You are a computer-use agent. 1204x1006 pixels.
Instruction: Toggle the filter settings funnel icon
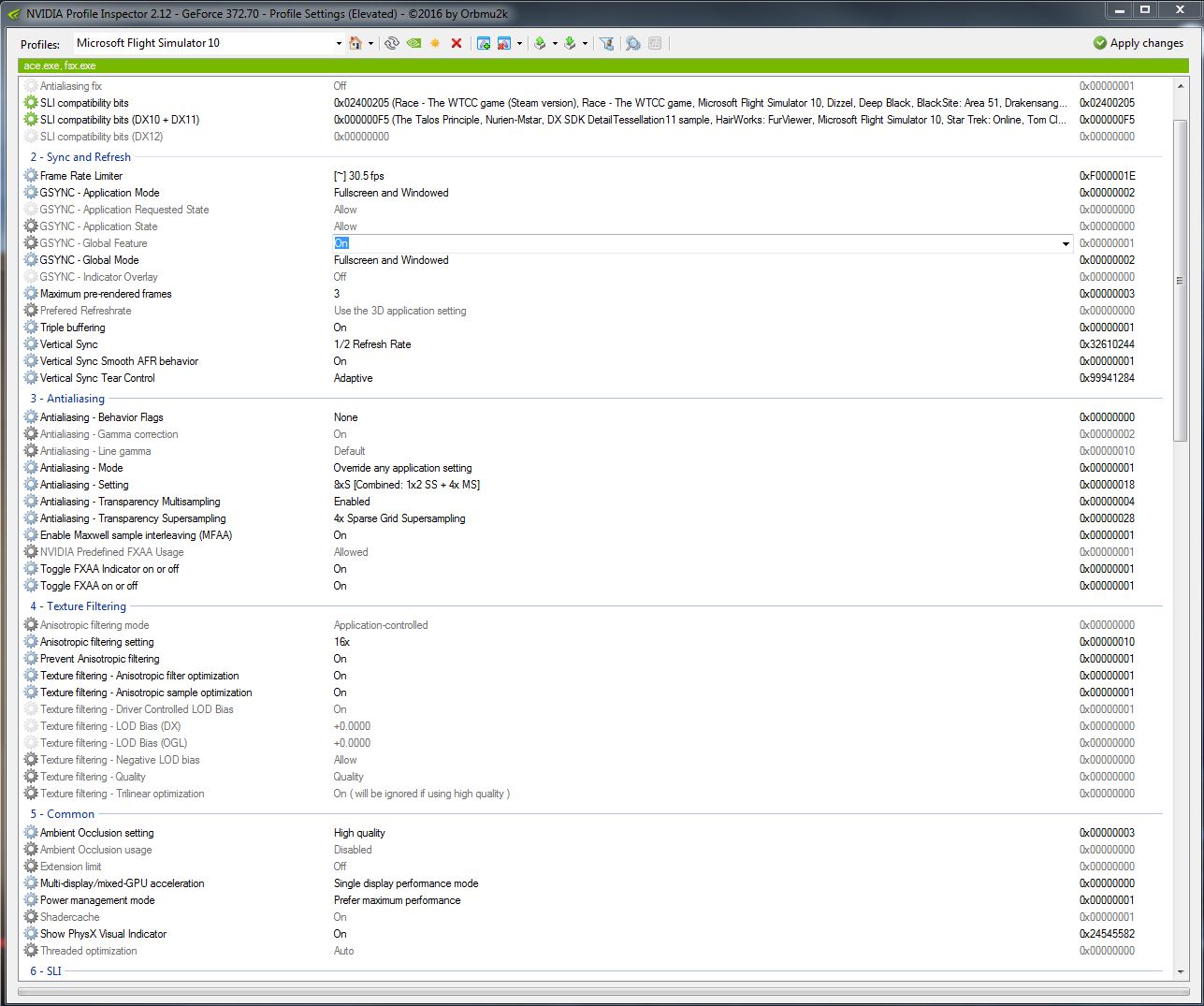[606, 43]
